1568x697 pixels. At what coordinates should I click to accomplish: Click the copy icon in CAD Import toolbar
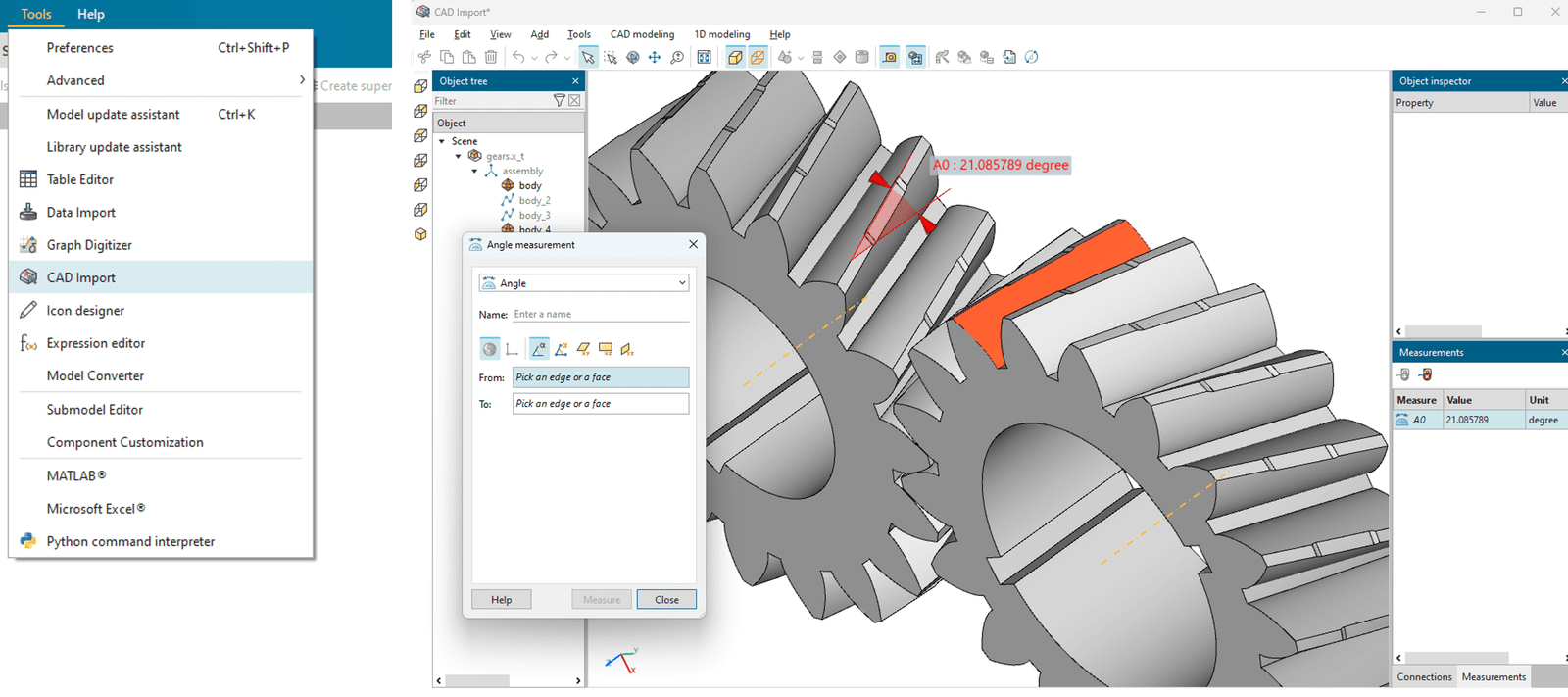[447, 57]
